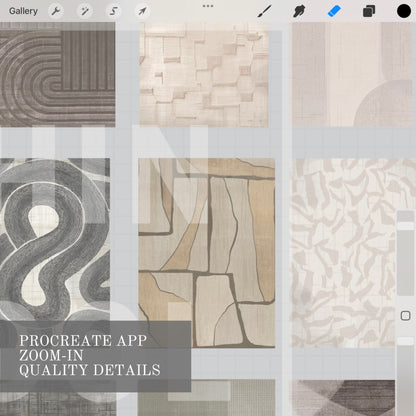416x416 pixels.
Task: Open the black active color picker
Action: pyautogui.click(x=404, y=11)
